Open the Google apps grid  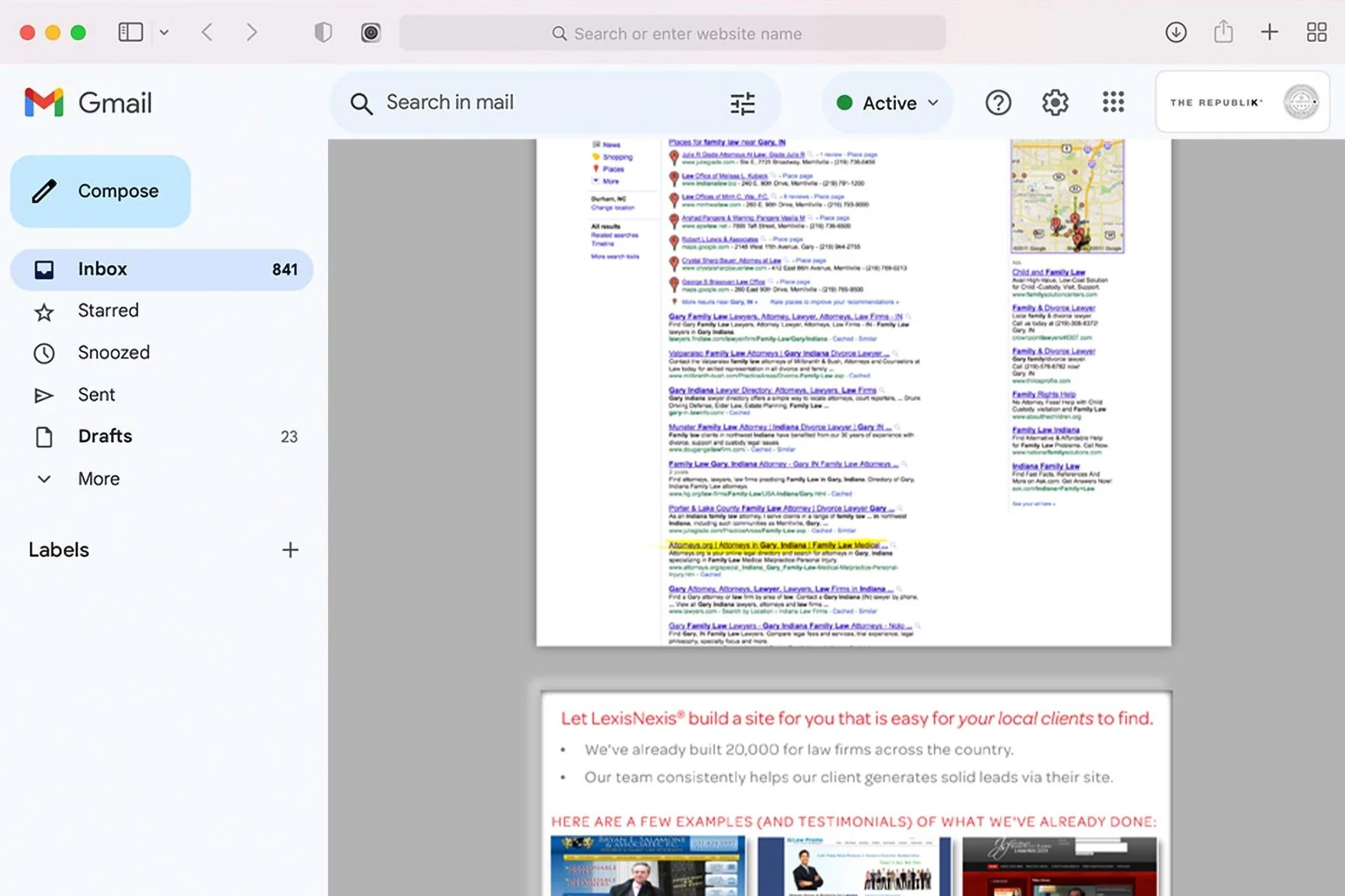1113,103
